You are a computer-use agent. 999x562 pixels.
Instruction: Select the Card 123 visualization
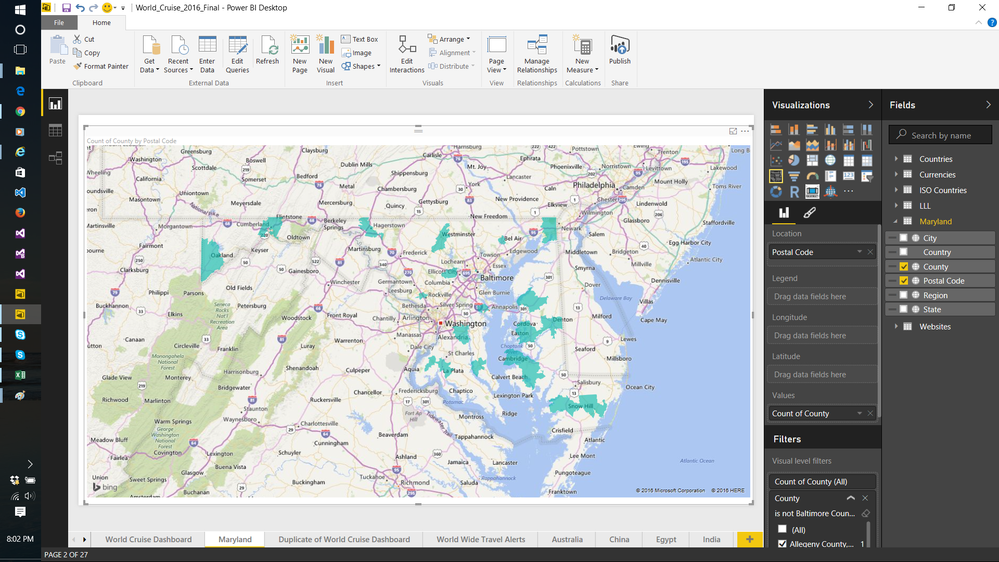pyautogui.click(x=849, y=176)
